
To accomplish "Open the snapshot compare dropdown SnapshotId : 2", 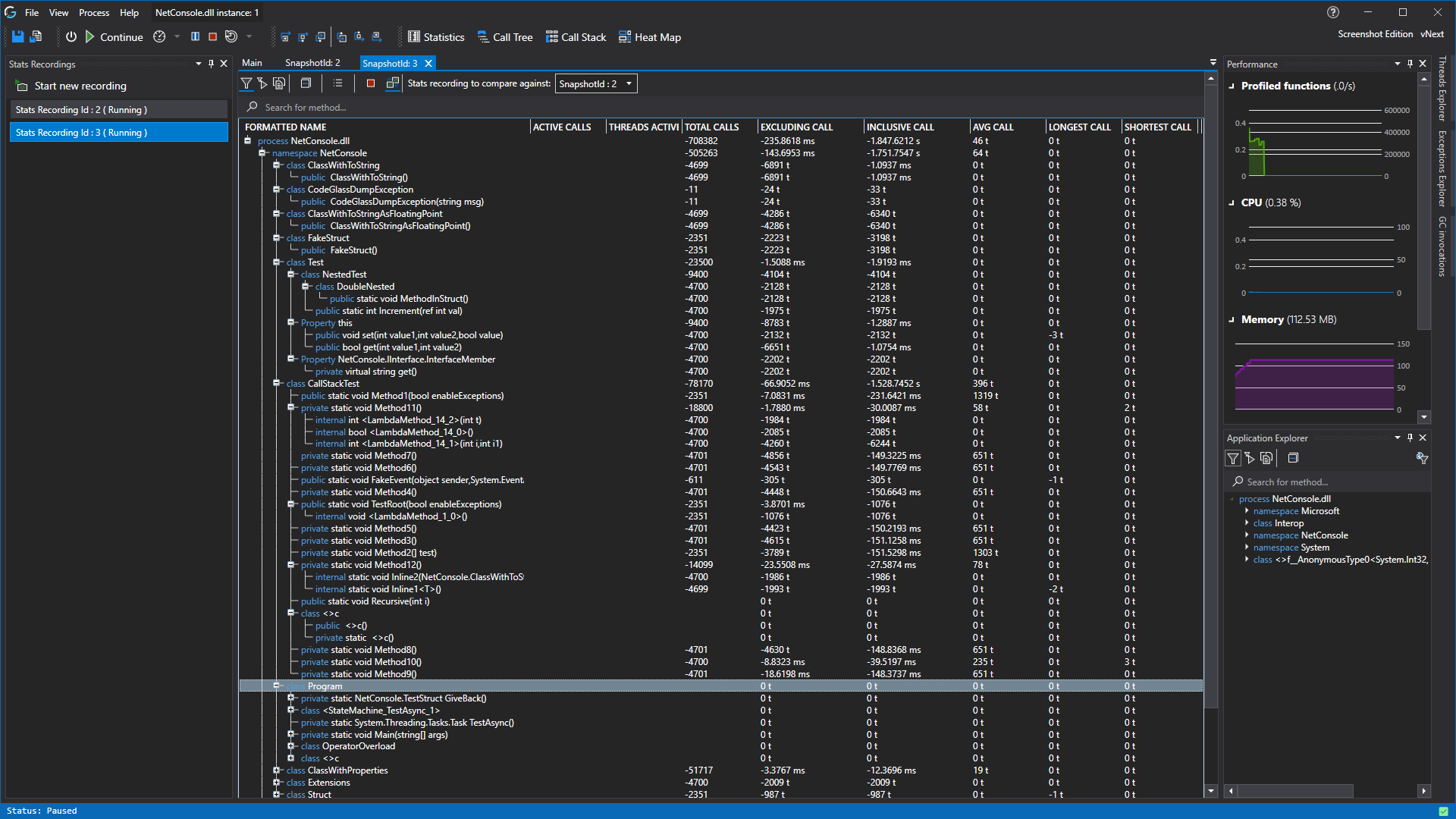I will (596, 83).
